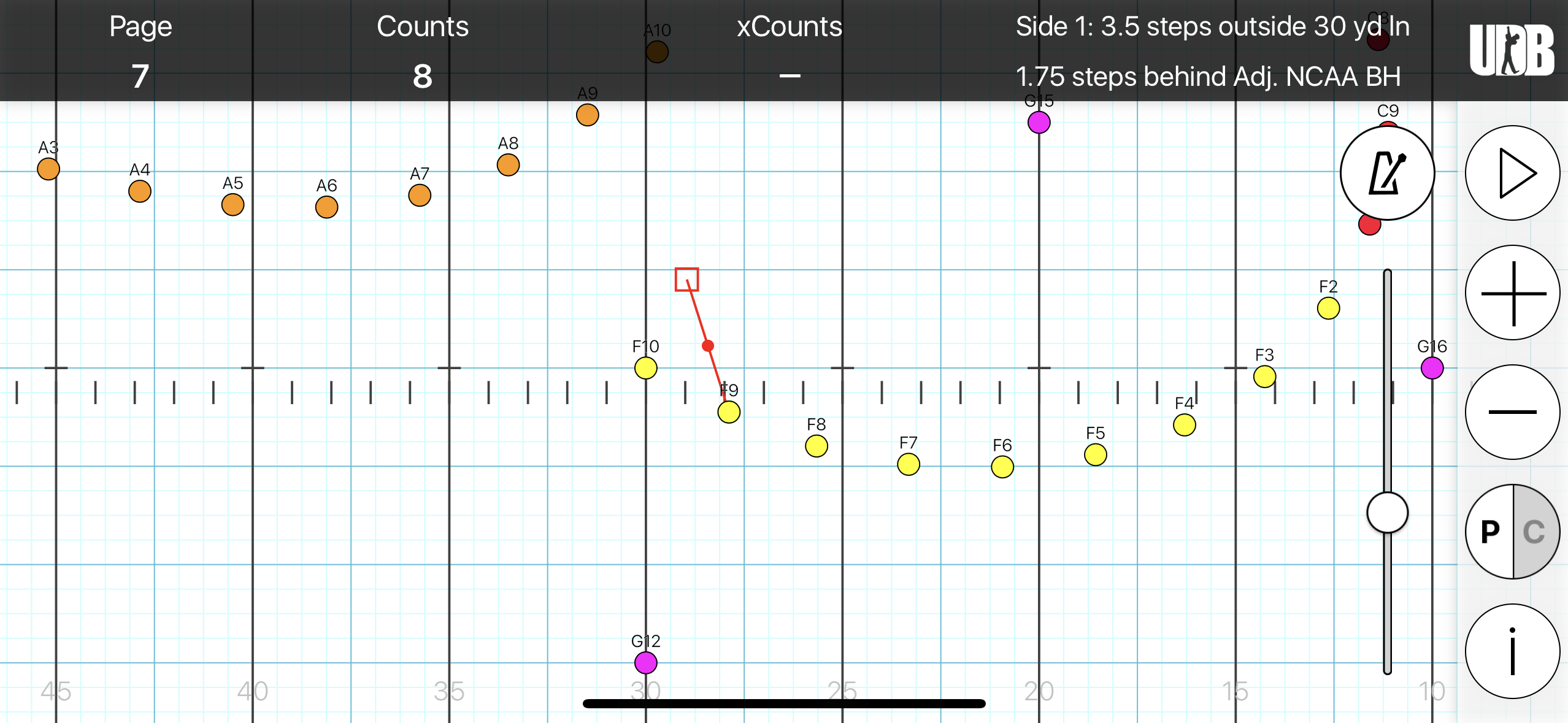This screenshot has height=723, width=1568.
Task: Open the metronome control
Action: tap(1387, 173)
